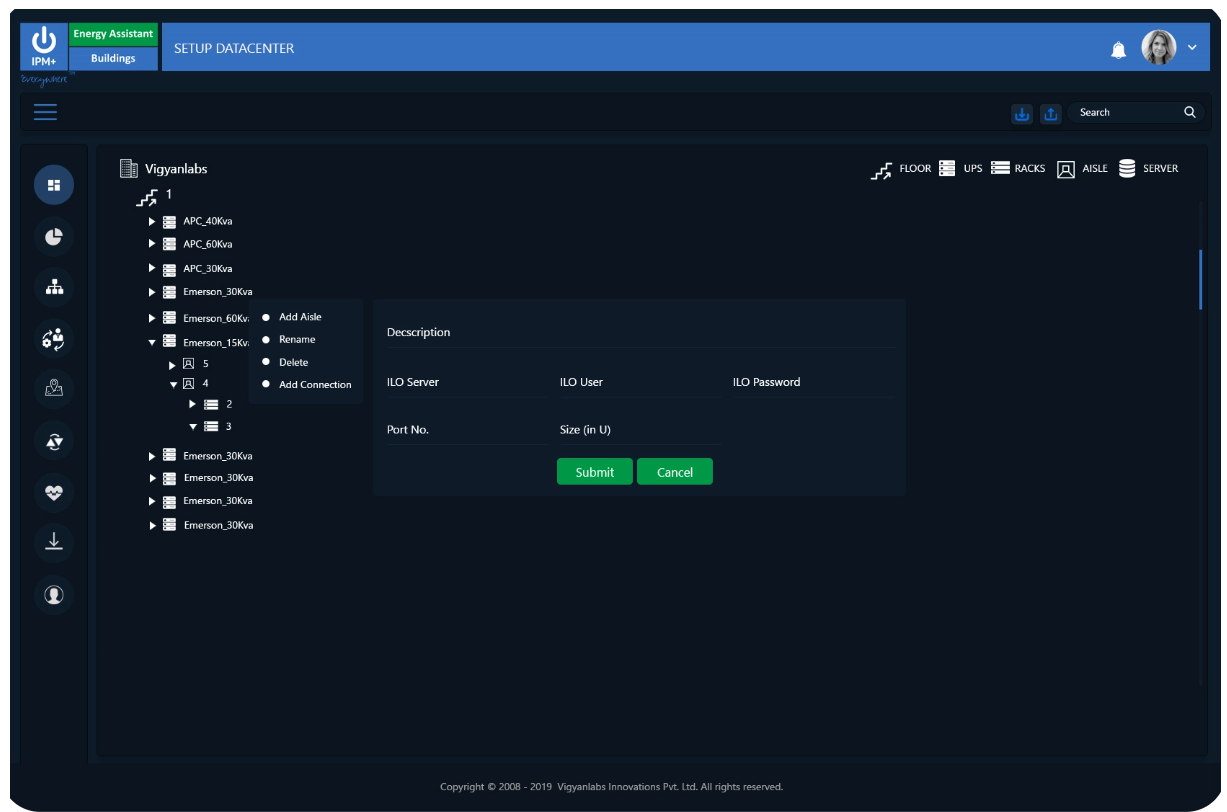Switch to Energy Assistant tab
Screen dimensions: 1227x812
tap(113, 34)
